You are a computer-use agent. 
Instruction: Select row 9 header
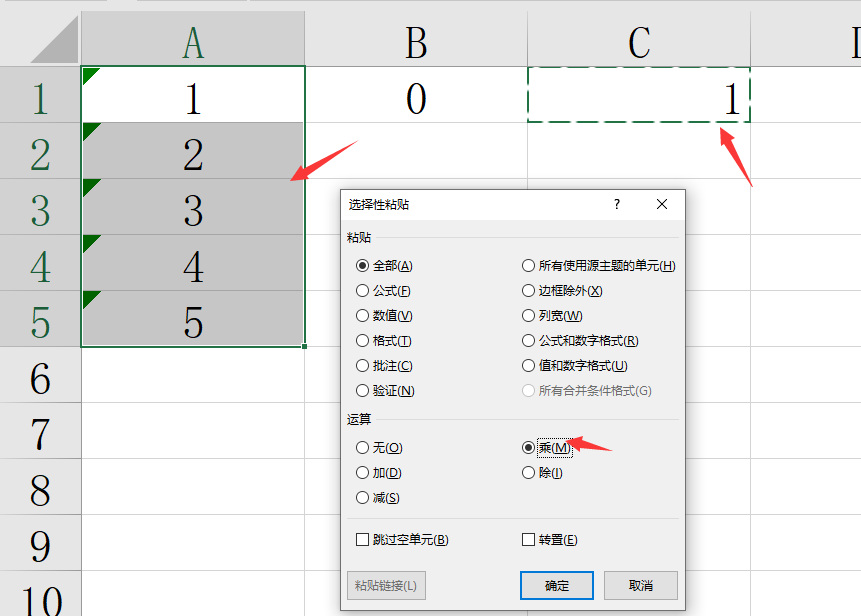(x=40, y=543)
